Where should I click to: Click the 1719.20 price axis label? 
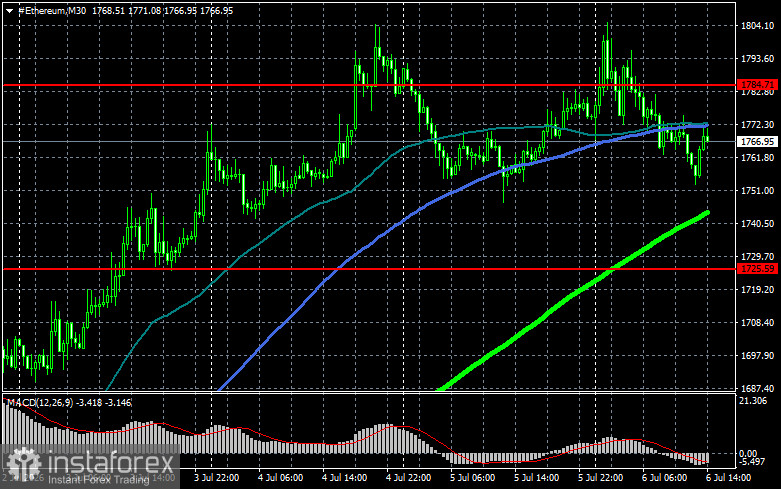point(758,289)
